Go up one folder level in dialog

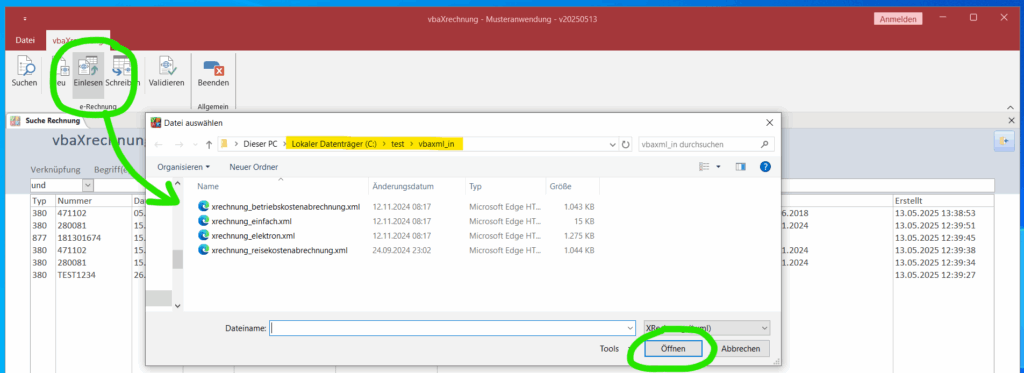208,144
